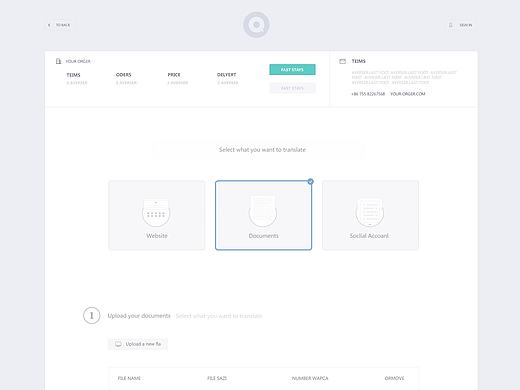This screenshot has height=390, width=520.
Task: Open the circular logo at top center
Action: coord(256,25)
